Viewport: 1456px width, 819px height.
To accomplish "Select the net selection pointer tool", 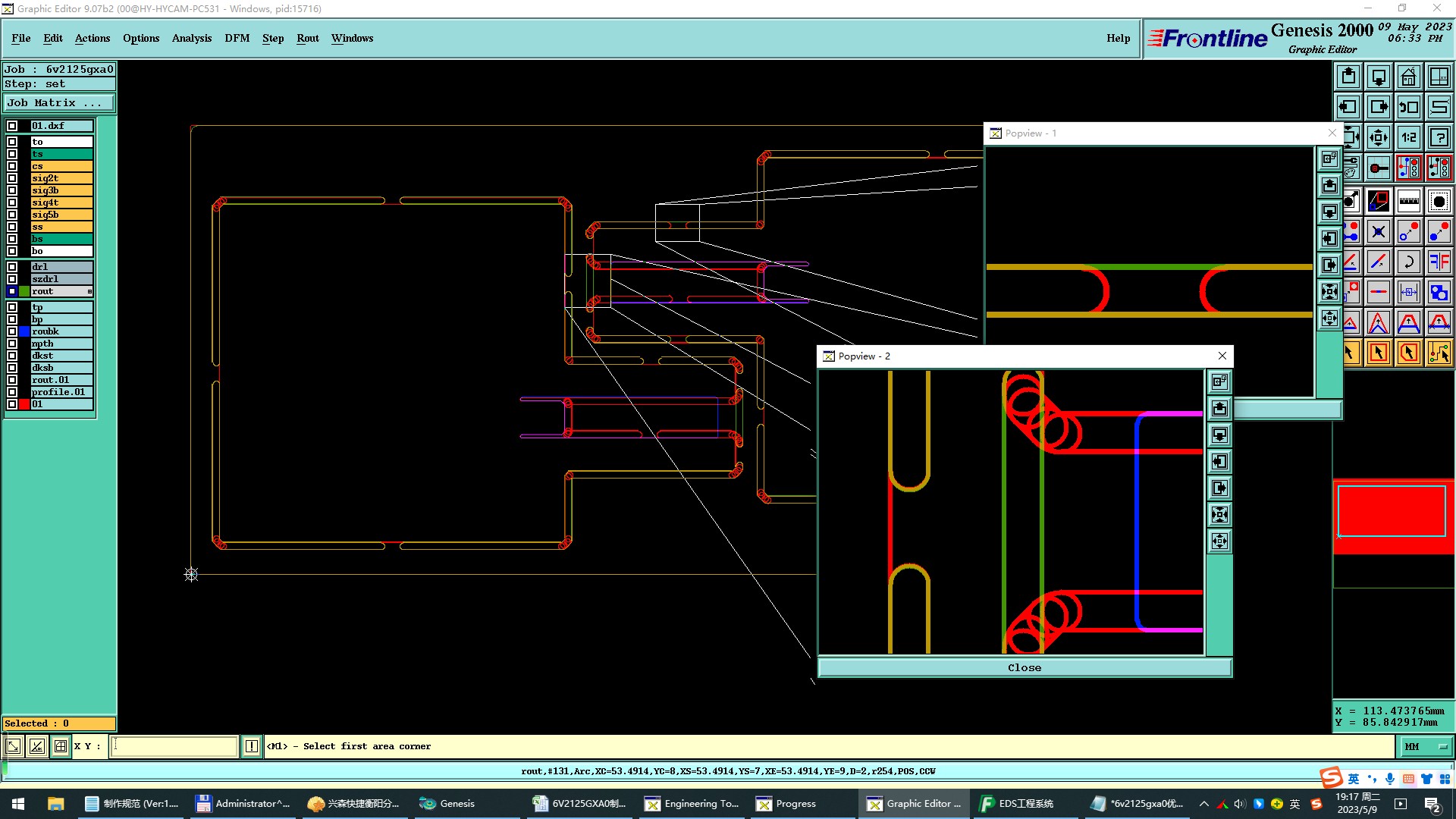I will click(x=1439, y=353).
